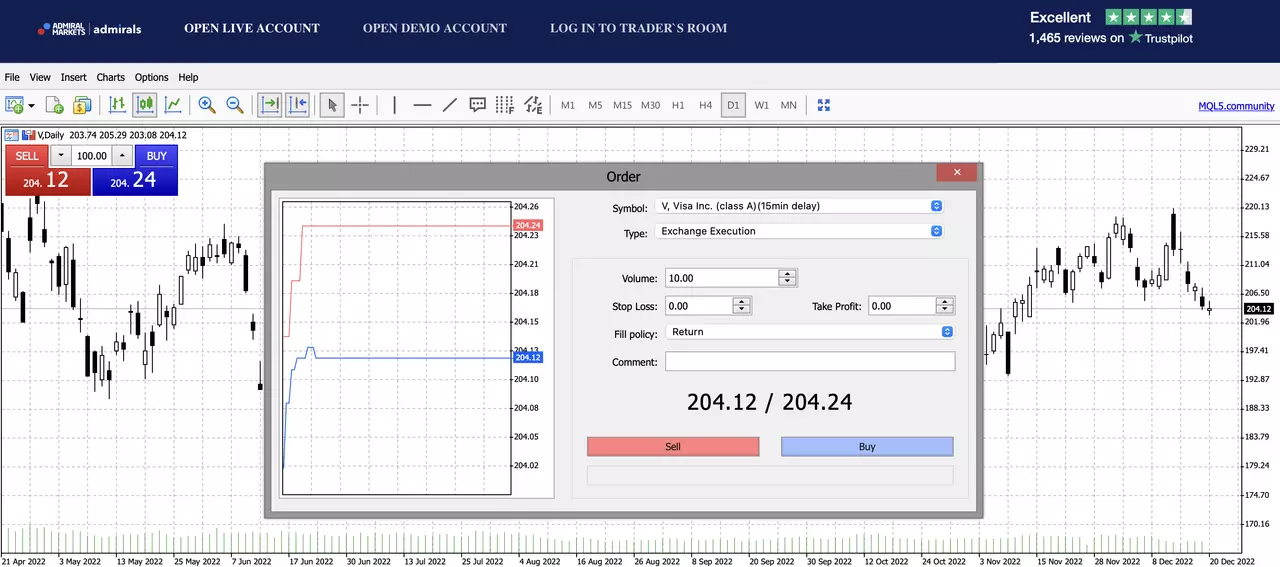Image resolution: width=1280 pixels, height=567 pixels.
Task: Open the Symbol dropdown in Order dialog
Action: 799,206
